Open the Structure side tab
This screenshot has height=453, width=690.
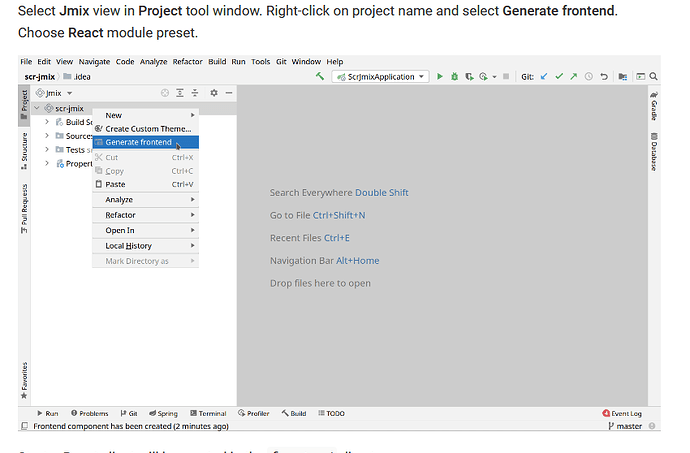24,151
